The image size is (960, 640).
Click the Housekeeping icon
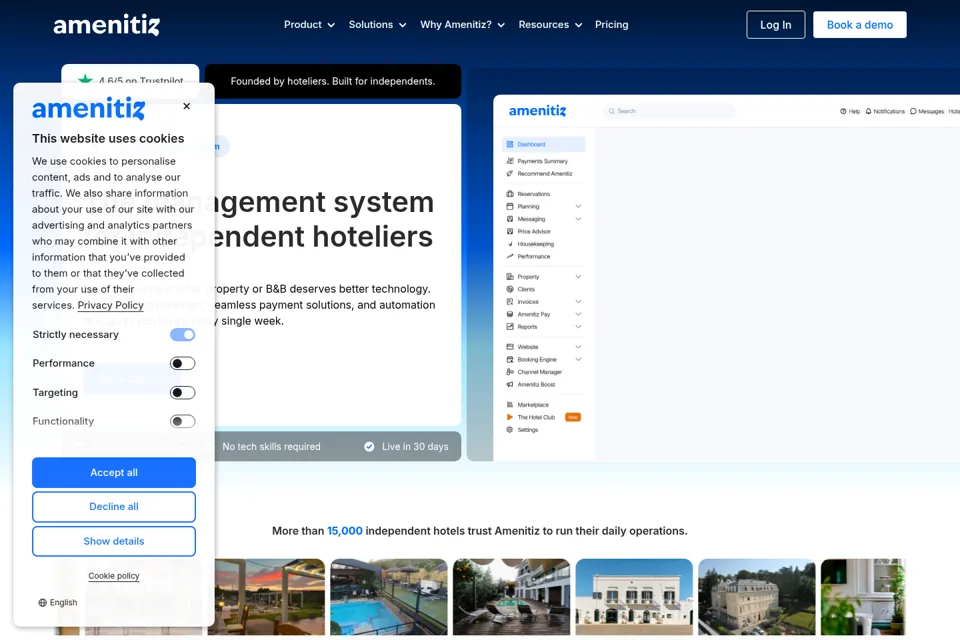point(510,244)
